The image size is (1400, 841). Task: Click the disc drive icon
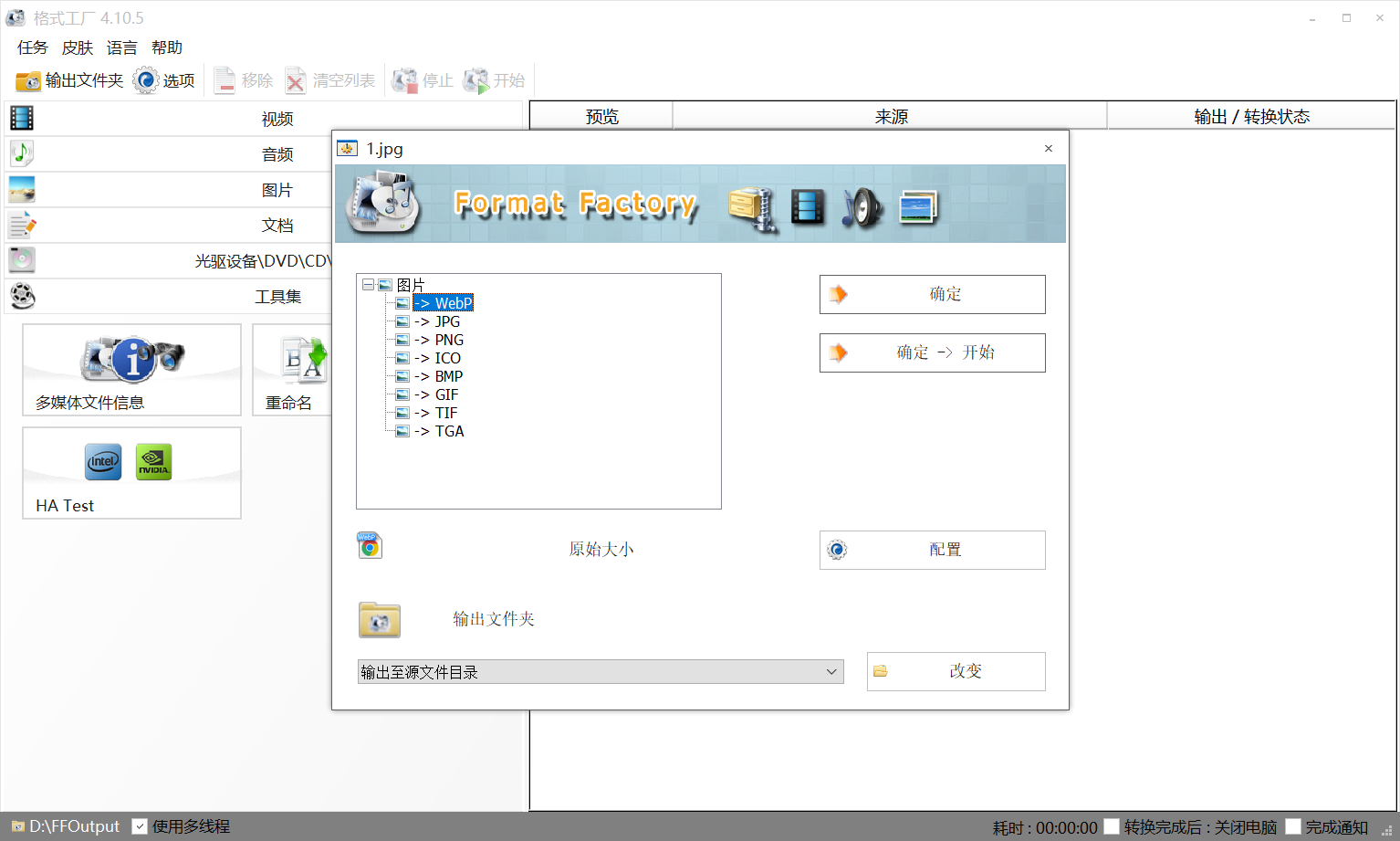point(22,260)
